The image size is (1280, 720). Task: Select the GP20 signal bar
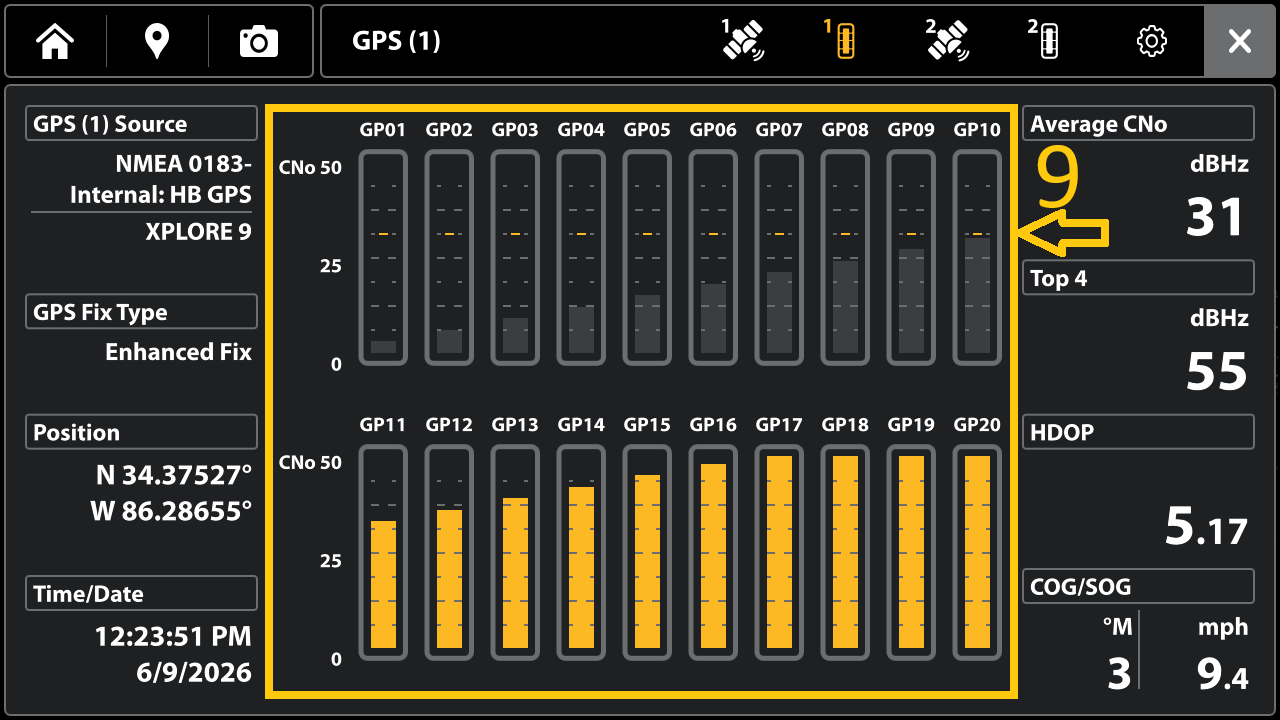pyautogui.click(x=977, y=552)
